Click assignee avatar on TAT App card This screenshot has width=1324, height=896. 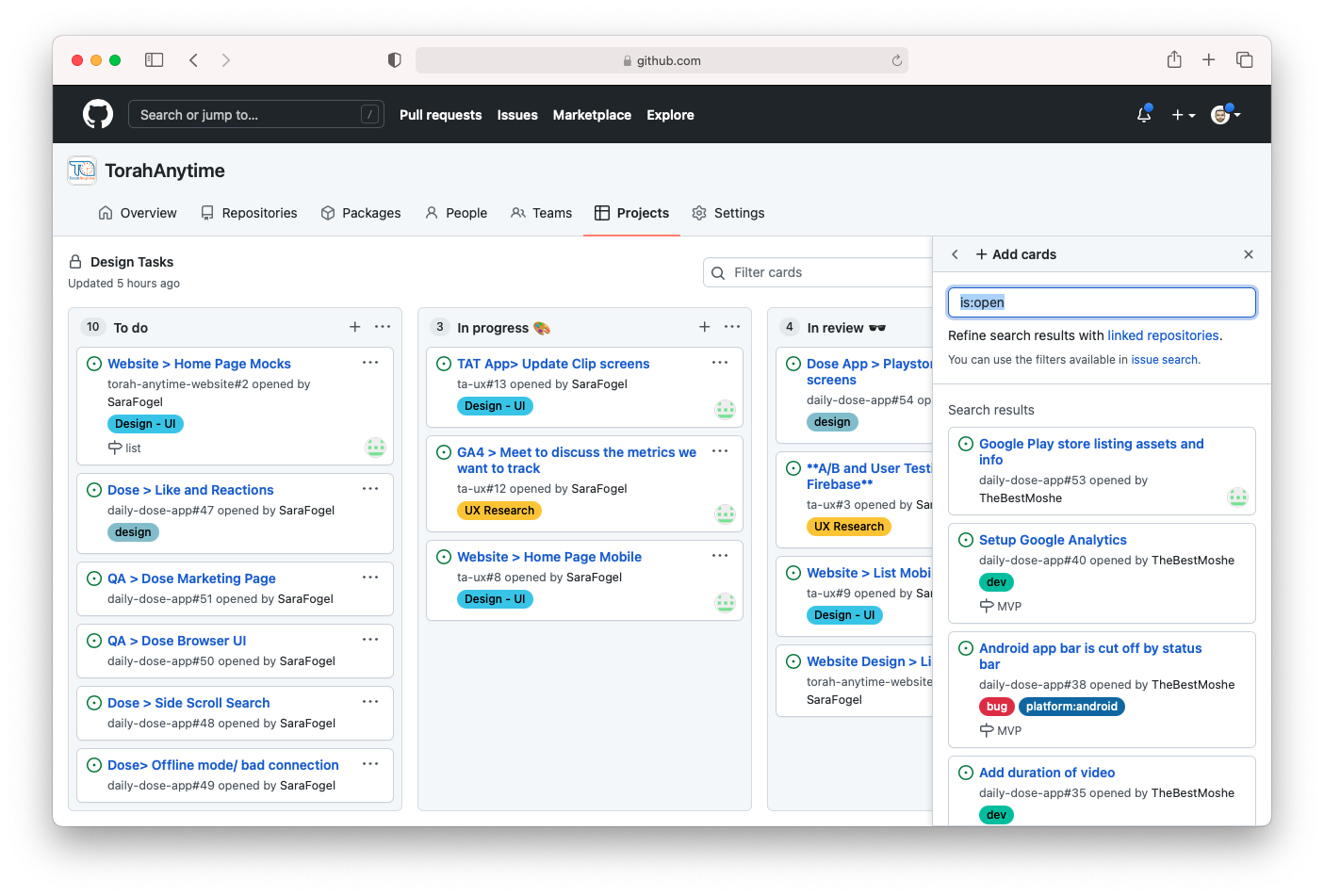(x=726, y=409)
